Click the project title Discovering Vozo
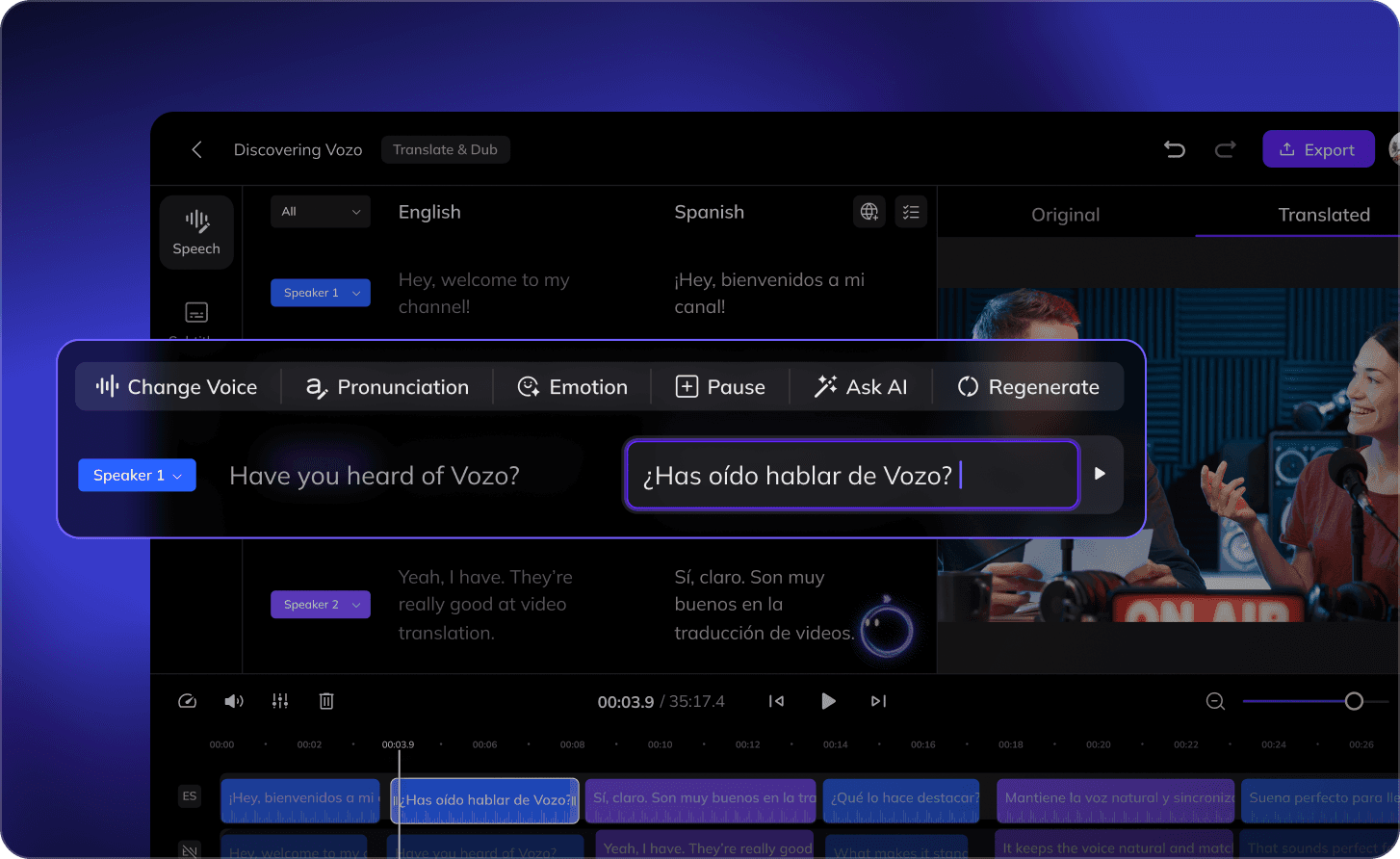Screen dimensions: 1400x859 (x=298, y=149)
